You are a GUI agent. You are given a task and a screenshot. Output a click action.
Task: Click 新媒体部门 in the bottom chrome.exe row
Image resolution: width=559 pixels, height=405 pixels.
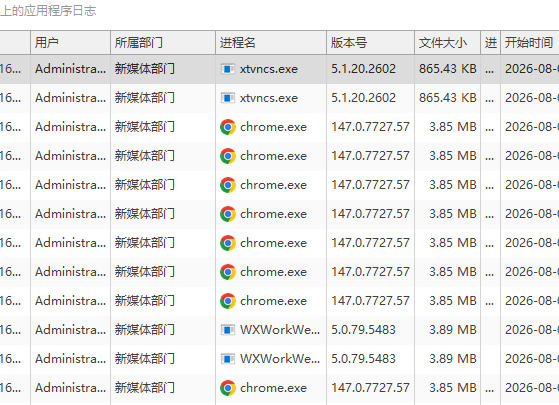145,388
